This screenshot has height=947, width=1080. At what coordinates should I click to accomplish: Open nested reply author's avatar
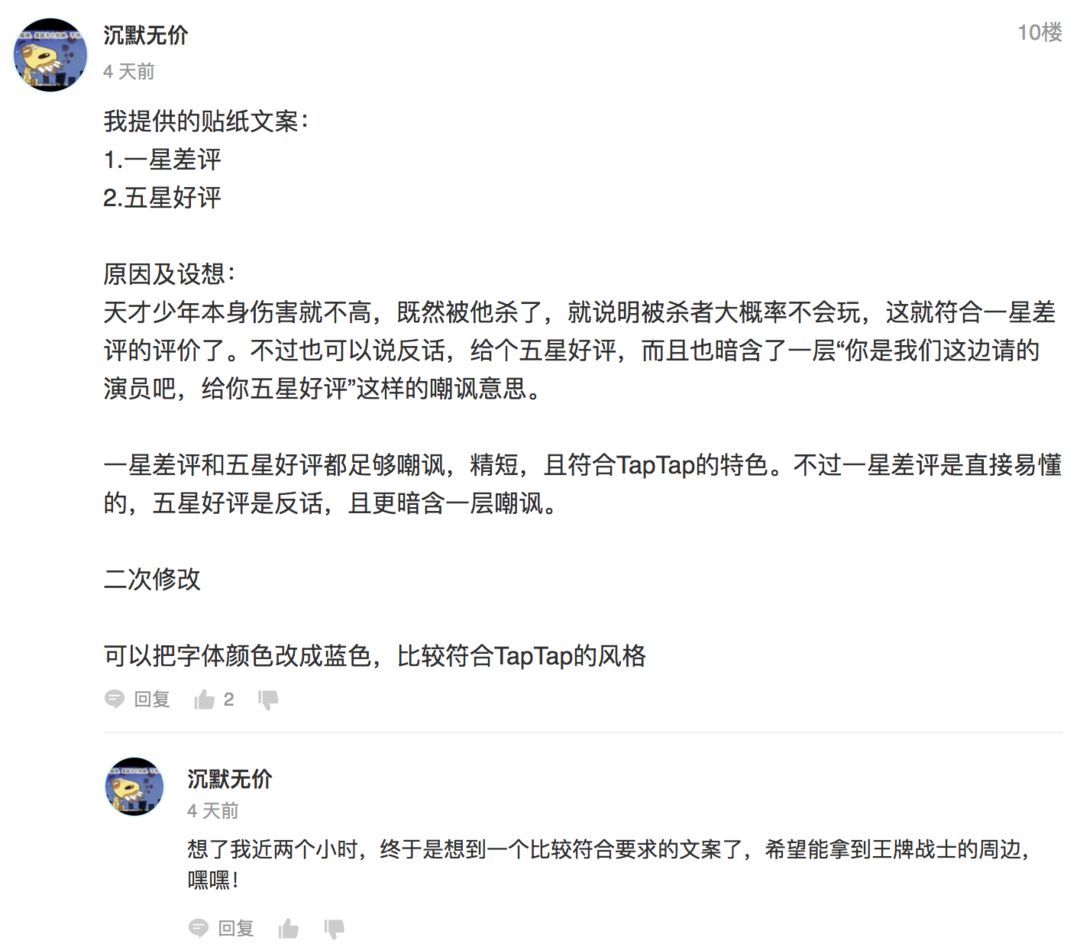pyautogui.click(x=134, y=787)
